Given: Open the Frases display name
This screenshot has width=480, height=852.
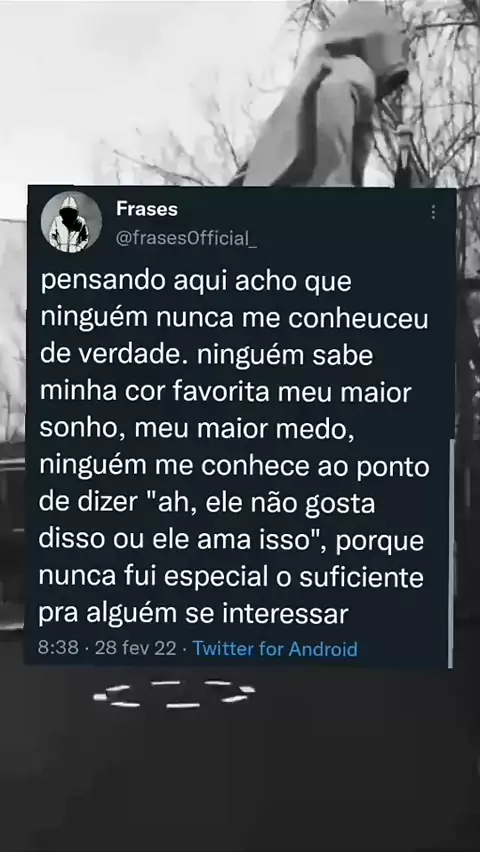Looking at the screenshot, I should tap(147, 210).
